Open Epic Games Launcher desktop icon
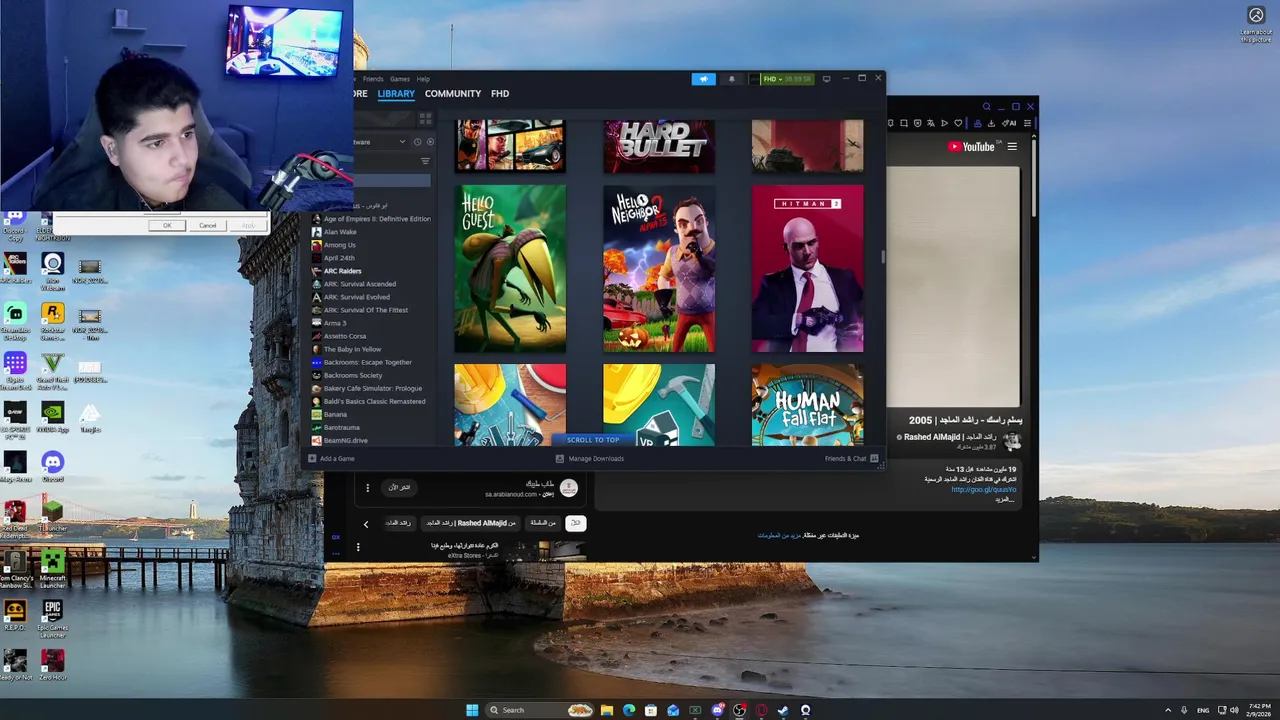The image size is (1280, 720). point(52,618)
